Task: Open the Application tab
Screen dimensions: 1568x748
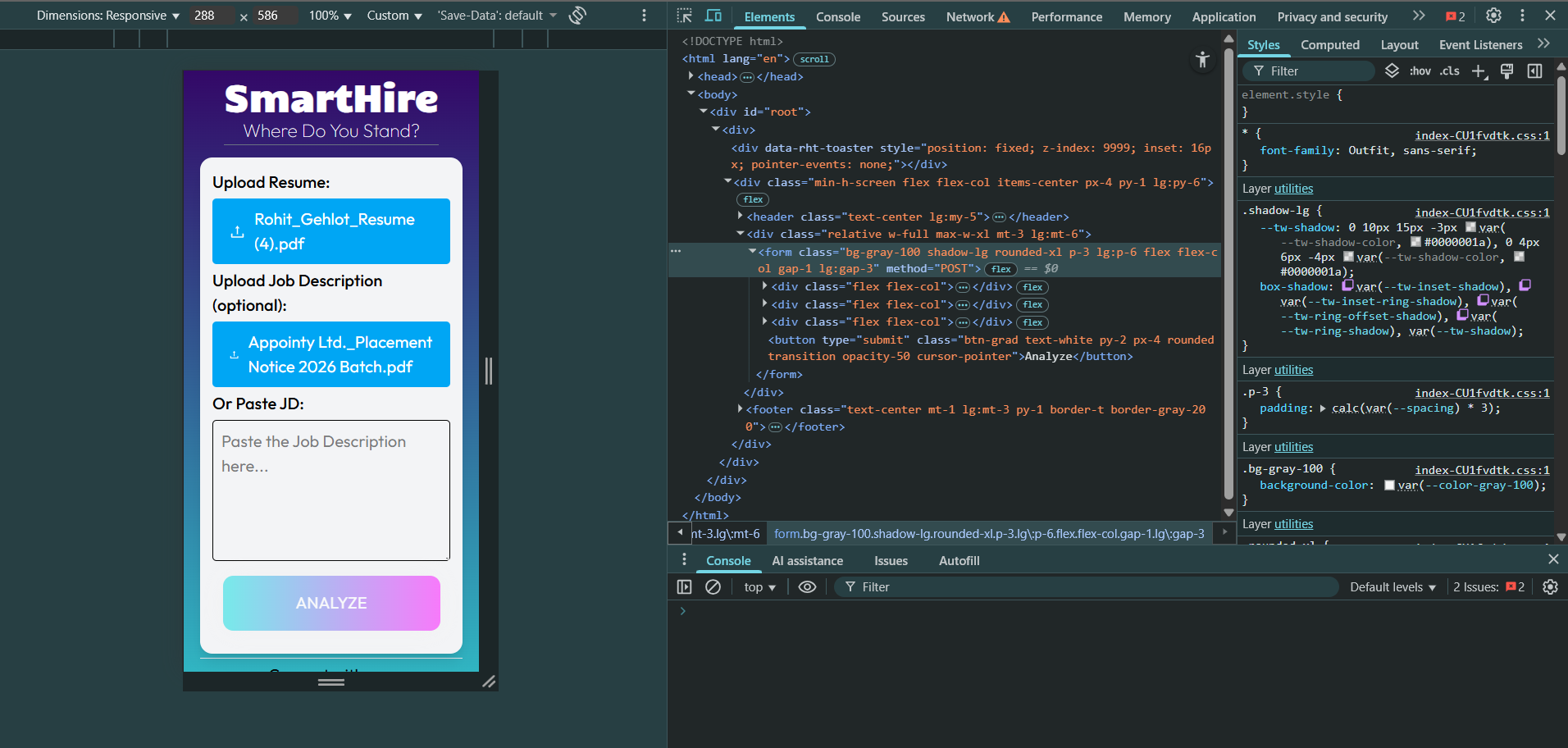Action: (x=1224, y=16)
